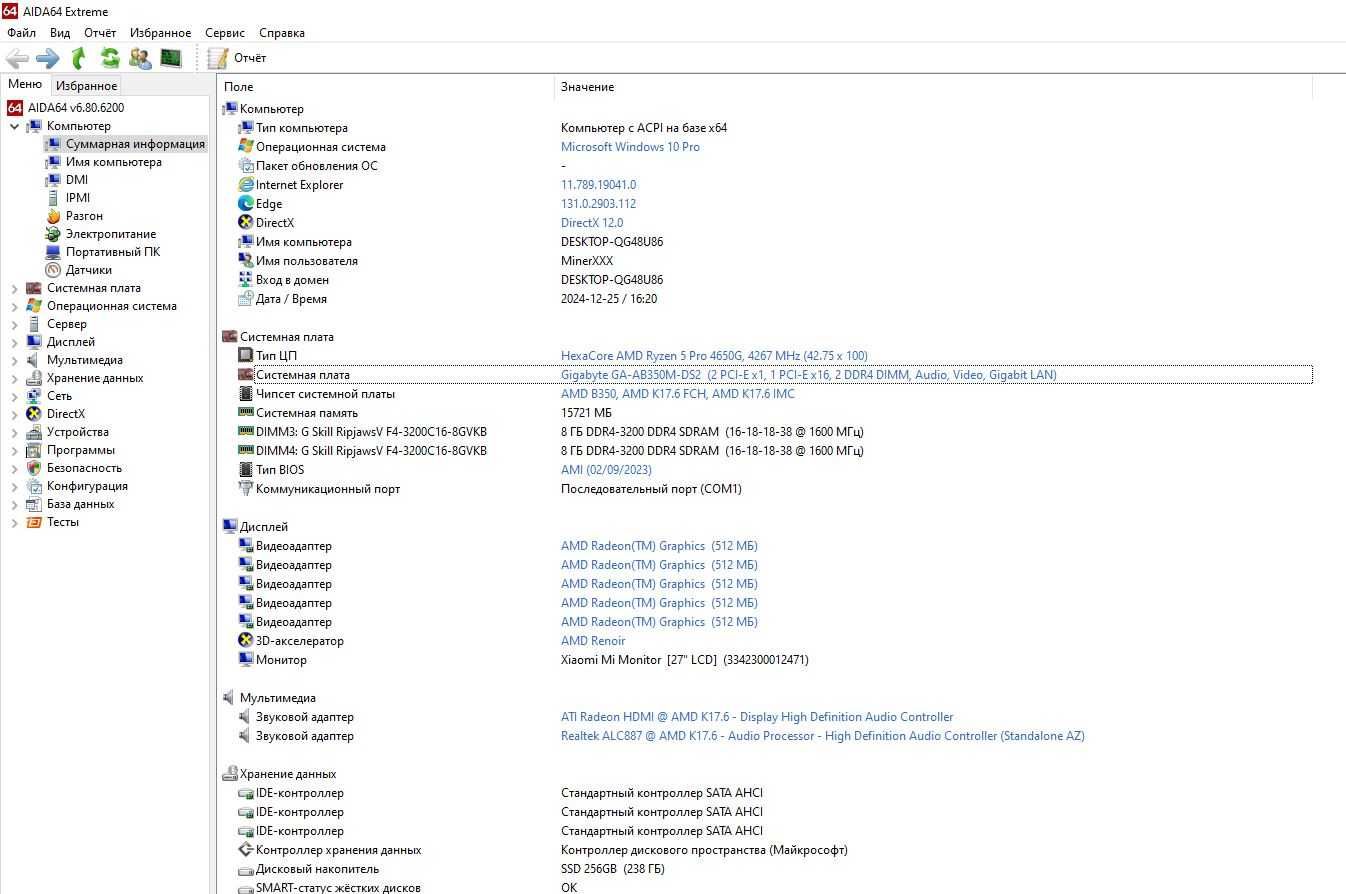Viewport: 1346px width, 894px height.
Task: Open the Gigabyte GA-AB350M-DS2 link
Action: (x=808, y=375)
